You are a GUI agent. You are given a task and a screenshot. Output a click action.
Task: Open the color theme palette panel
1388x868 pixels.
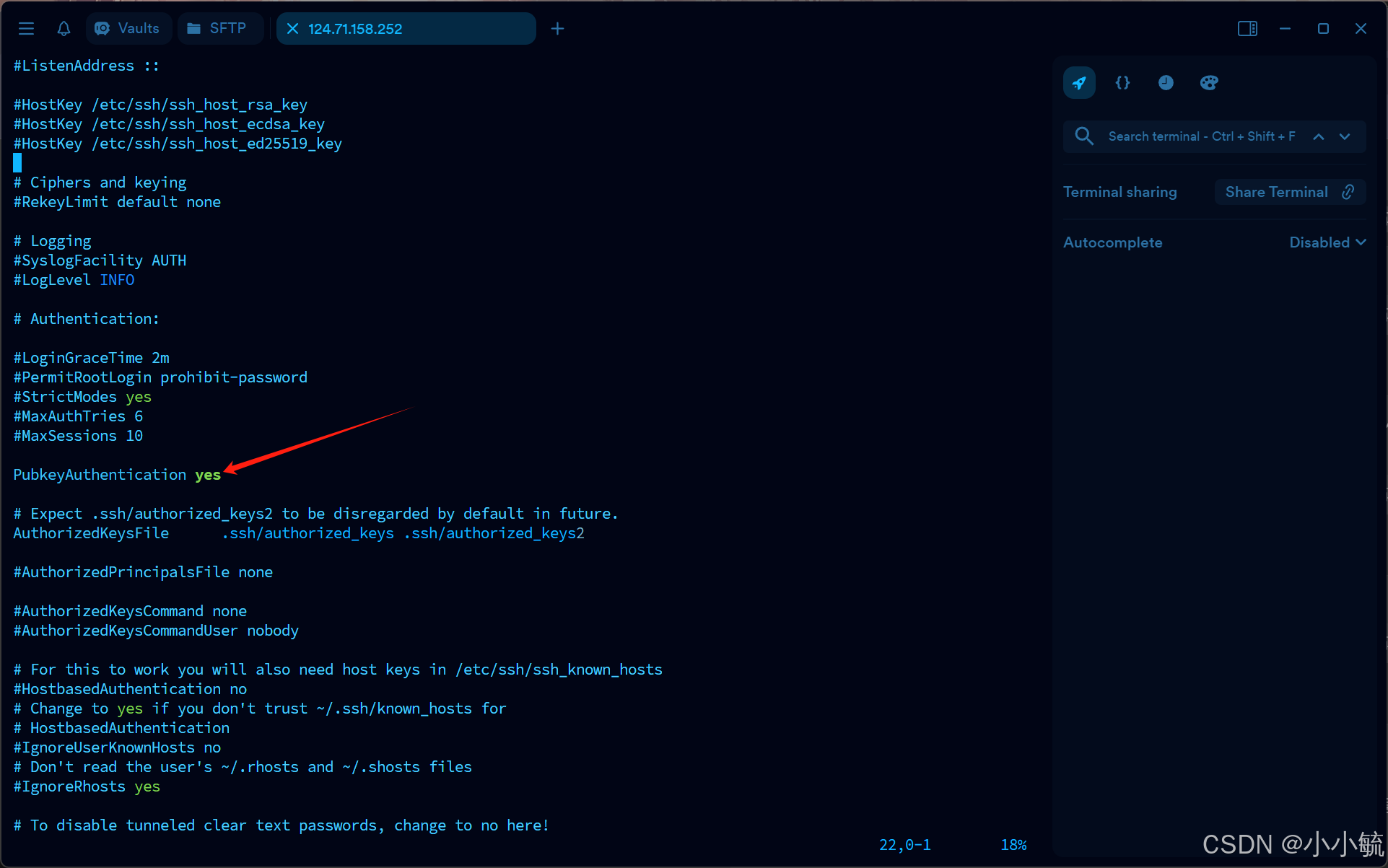click(1209, 83)
